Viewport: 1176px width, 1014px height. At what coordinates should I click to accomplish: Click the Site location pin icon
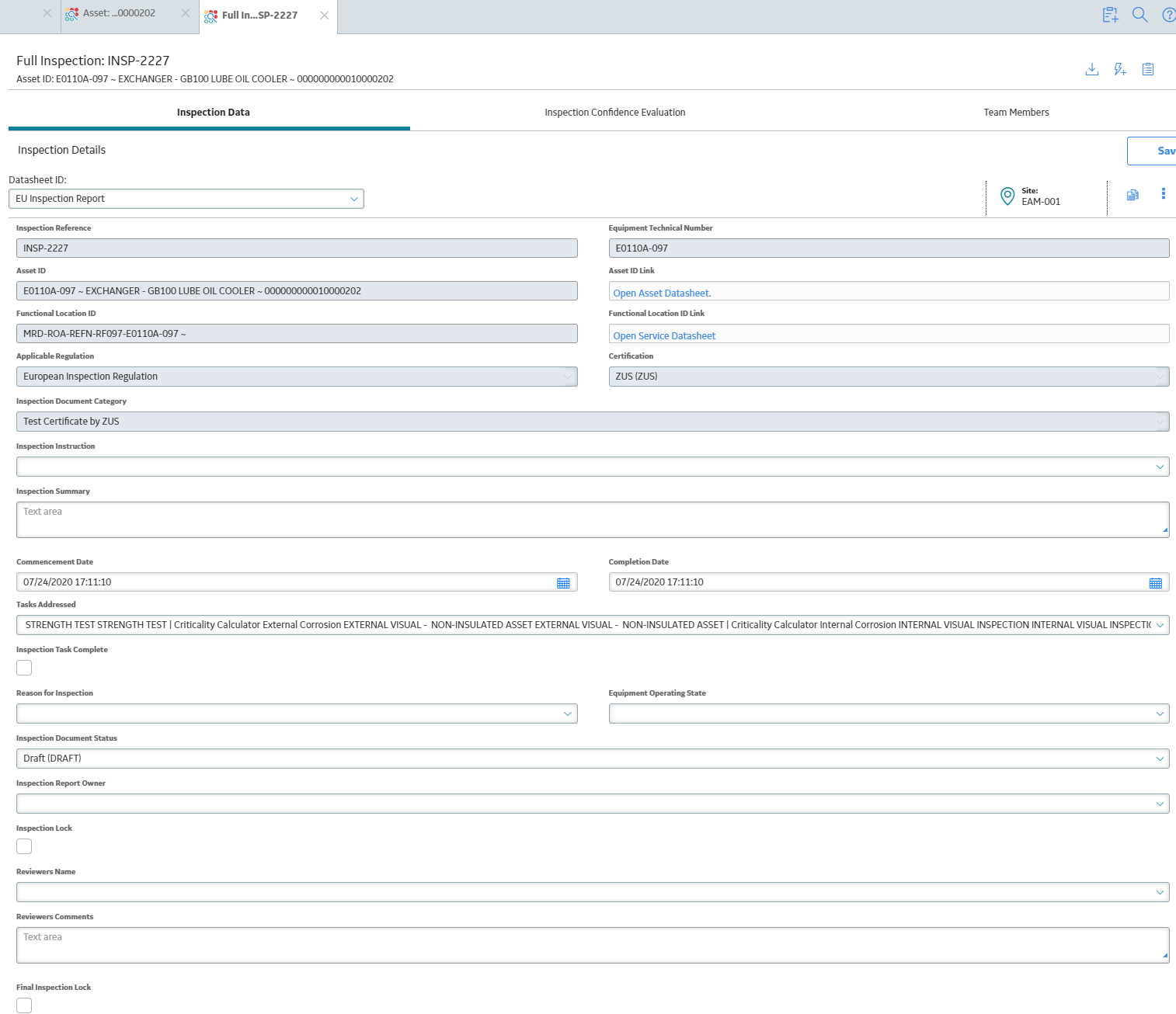click(1007, 196)
